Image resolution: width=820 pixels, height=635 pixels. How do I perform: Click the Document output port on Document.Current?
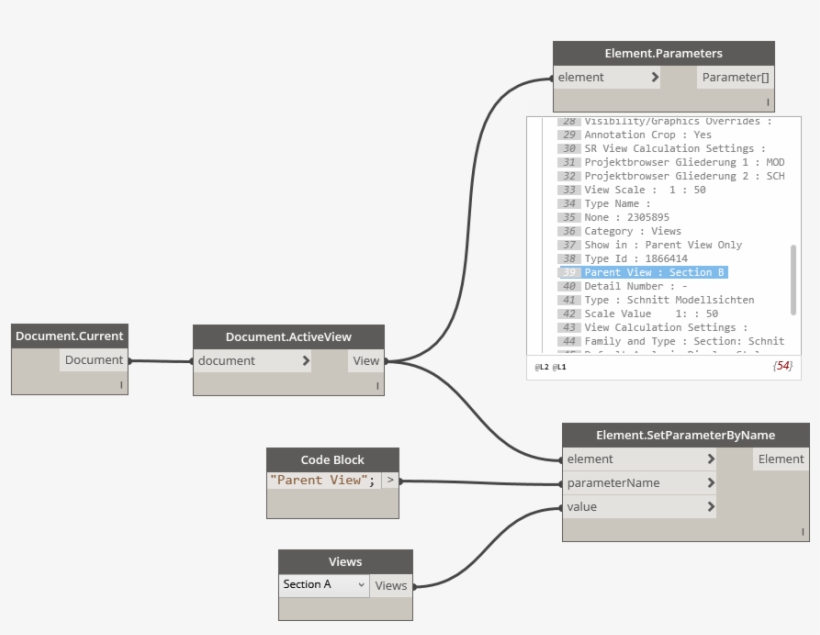(x=94, y=360)
